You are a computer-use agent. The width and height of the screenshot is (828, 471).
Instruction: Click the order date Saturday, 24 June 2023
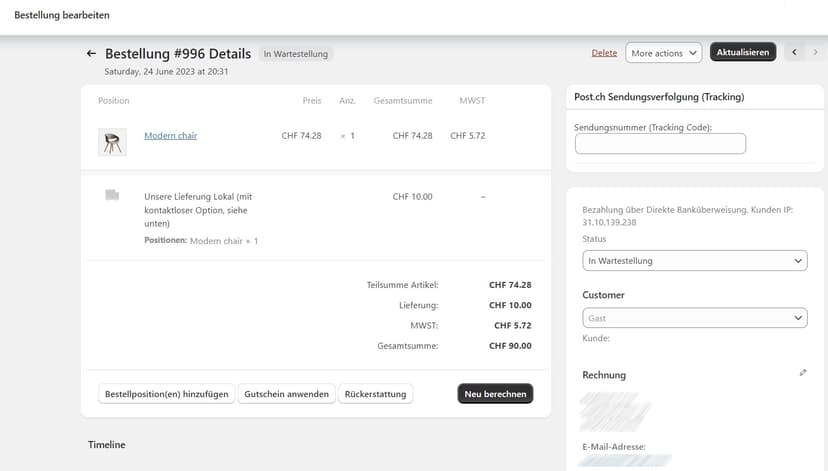click(x=166, y=71)
